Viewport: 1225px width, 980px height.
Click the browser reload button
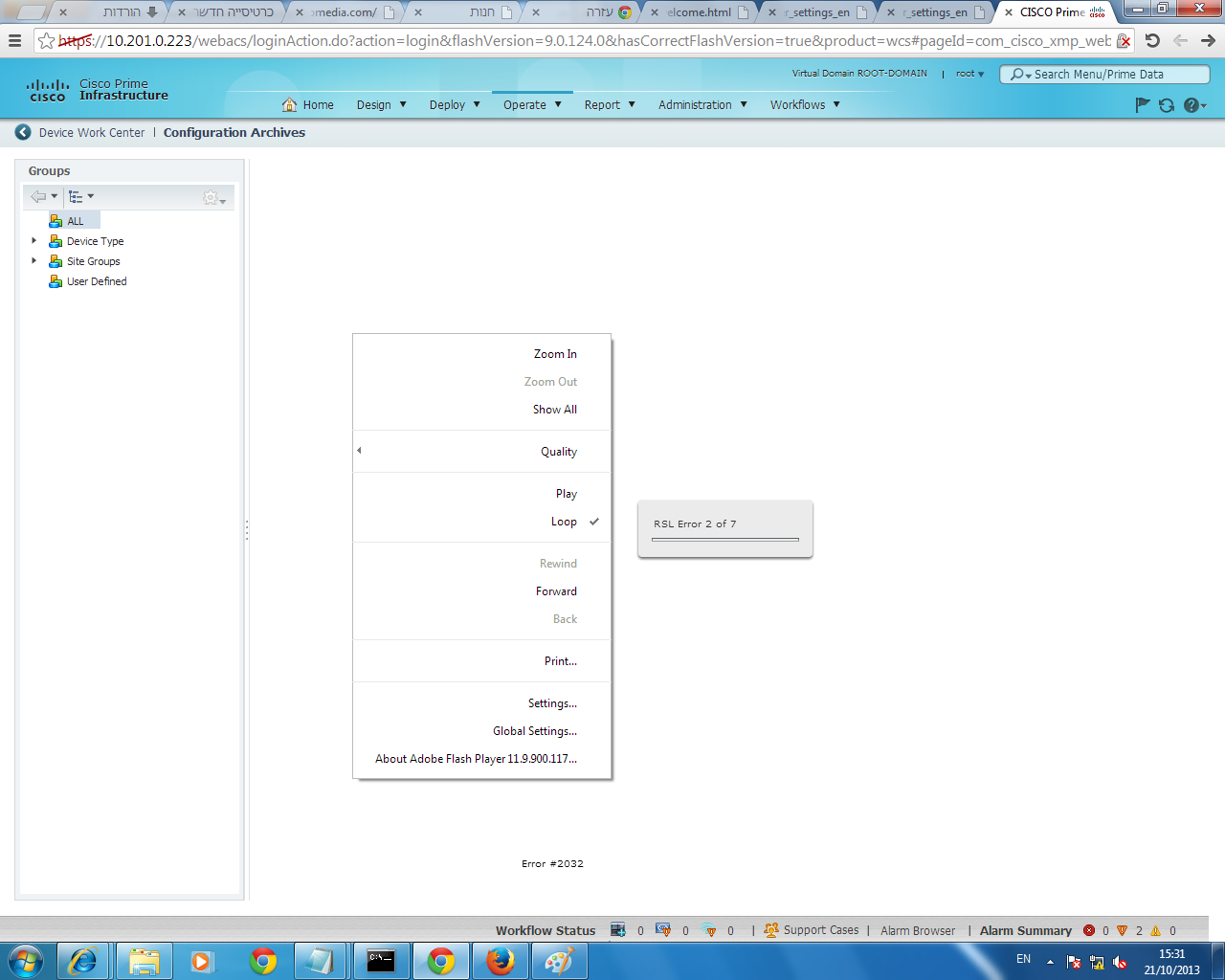[1152, 40]
